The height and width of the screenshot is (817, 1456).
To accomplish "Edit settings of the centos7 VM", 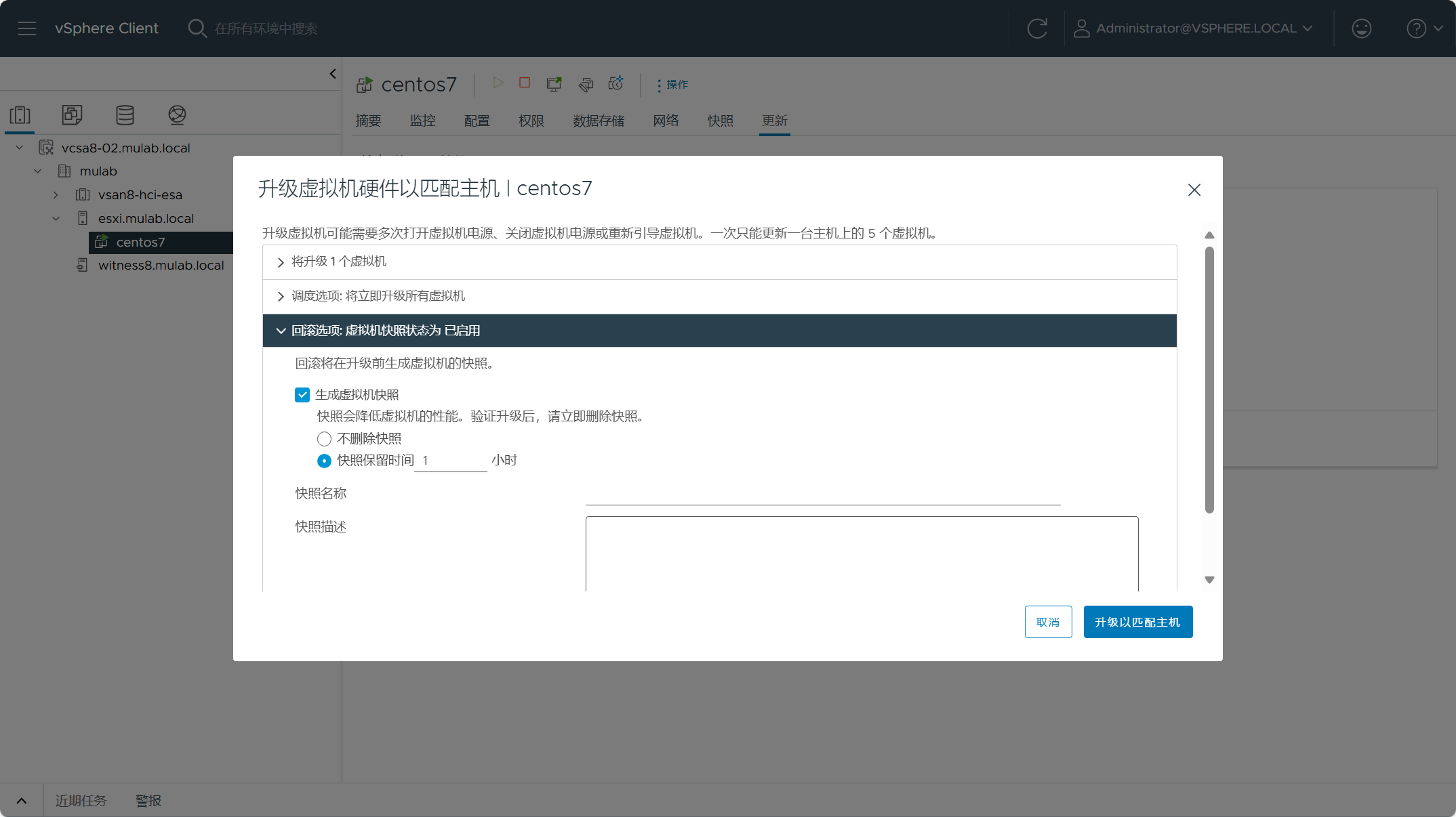I will pyautogui.click(x=586, y=84).
